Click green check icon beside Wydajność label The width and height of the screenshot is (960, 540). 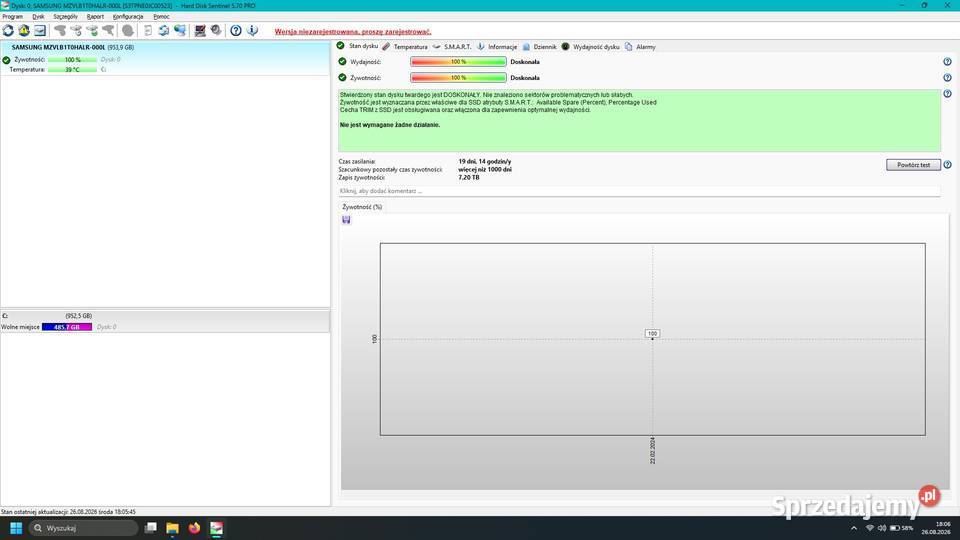click(x=342, y=62)
